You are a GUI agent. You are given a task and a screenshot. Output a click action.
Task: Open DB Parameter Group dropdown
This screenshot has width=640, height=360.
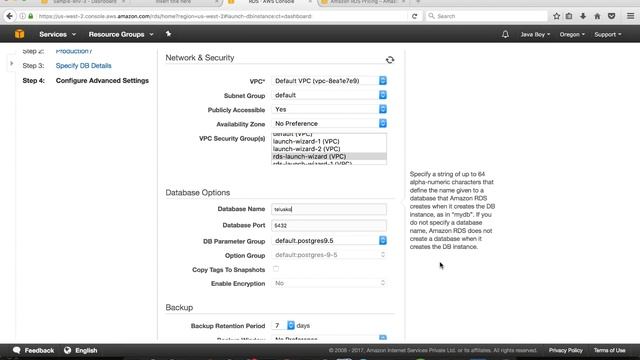(329, 241)
